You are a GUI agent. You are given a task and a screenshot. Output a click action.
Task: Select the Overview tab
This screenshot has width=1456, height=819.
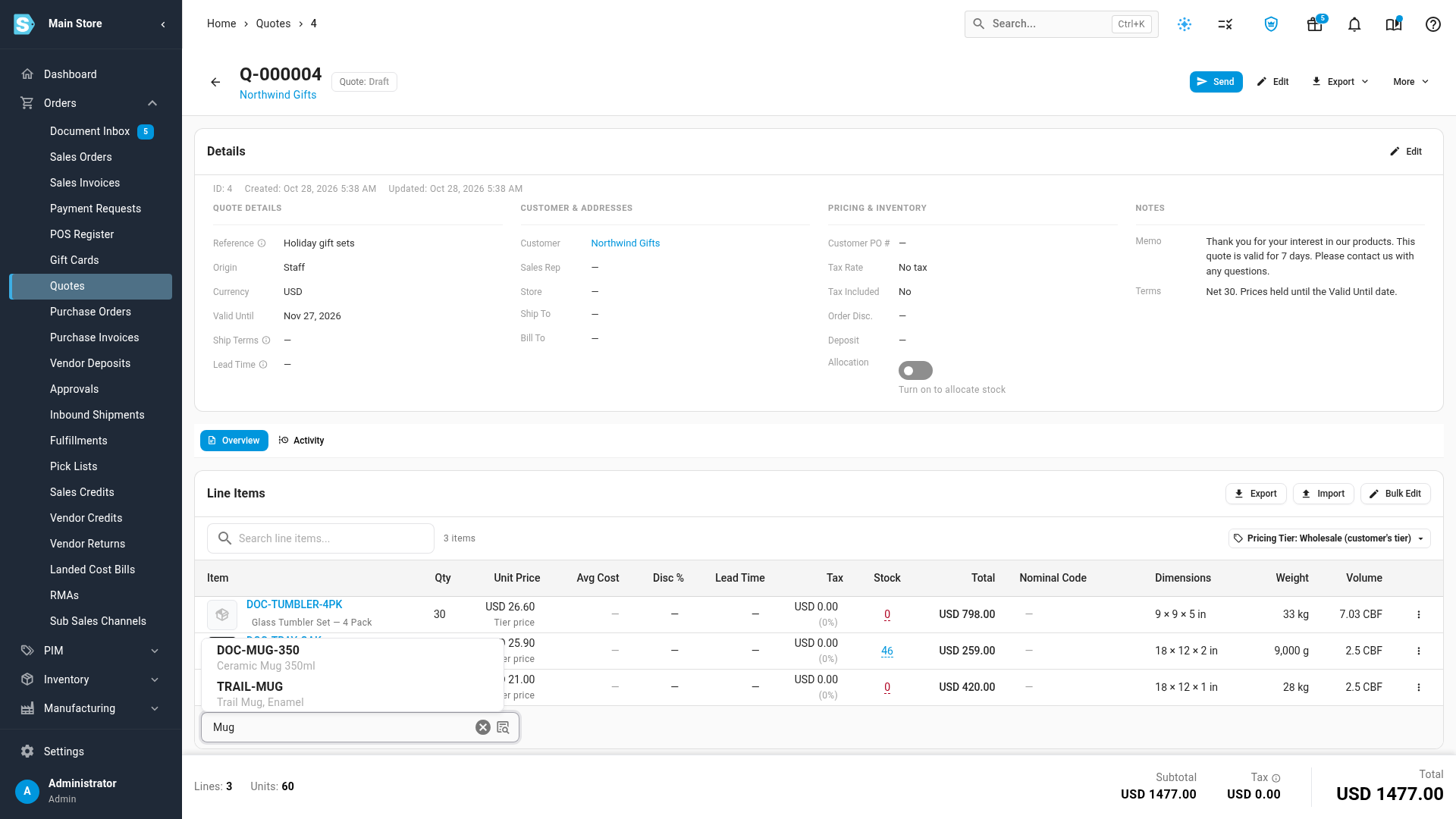point(234,441)
